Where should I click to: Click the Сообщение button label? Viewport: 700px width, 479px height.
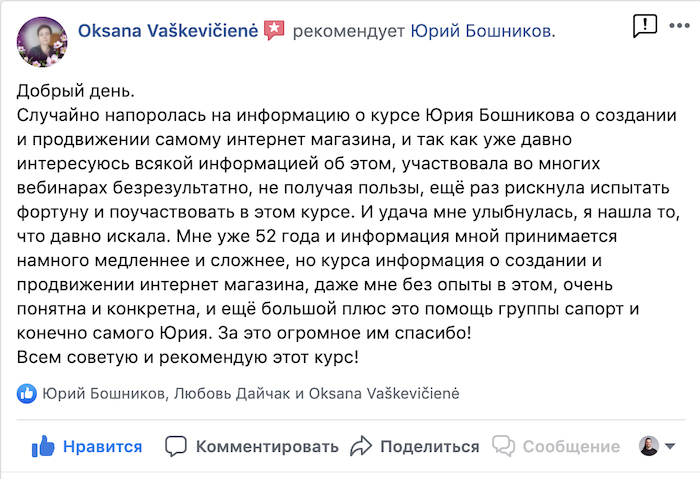[x=571, y=446]
